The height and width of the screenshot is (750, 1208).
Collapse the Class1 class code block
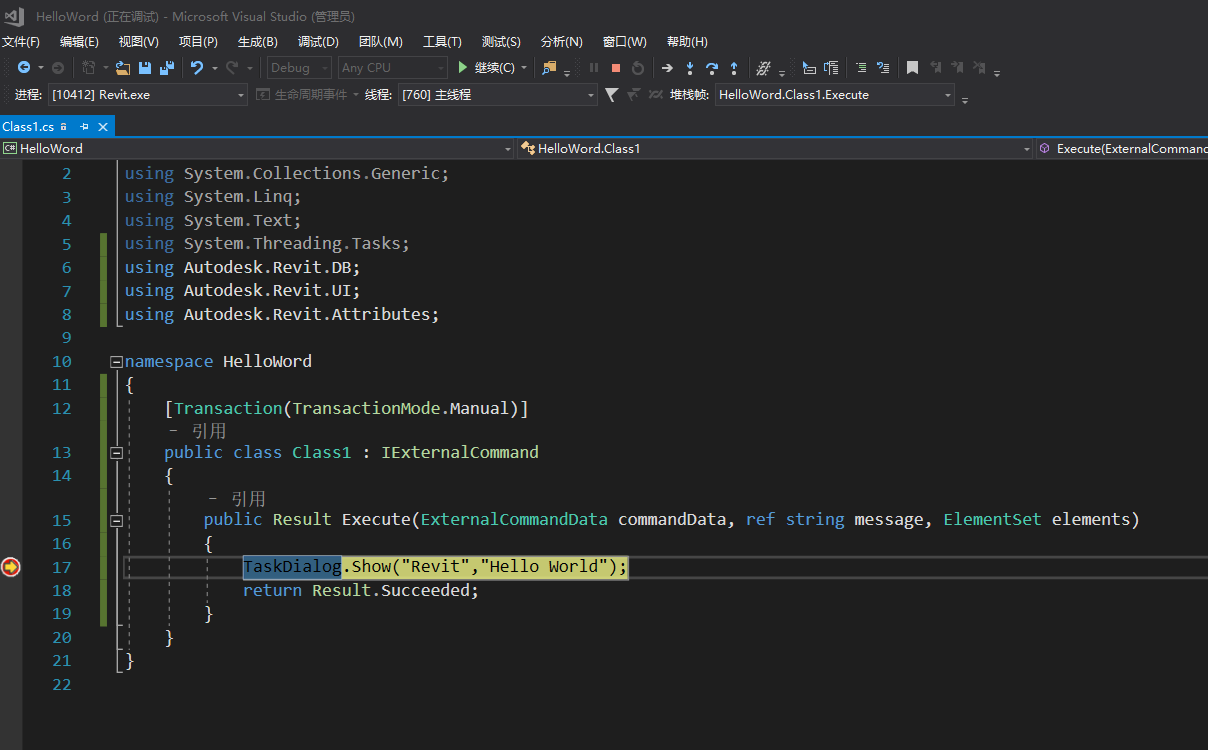tap(116, 453)
